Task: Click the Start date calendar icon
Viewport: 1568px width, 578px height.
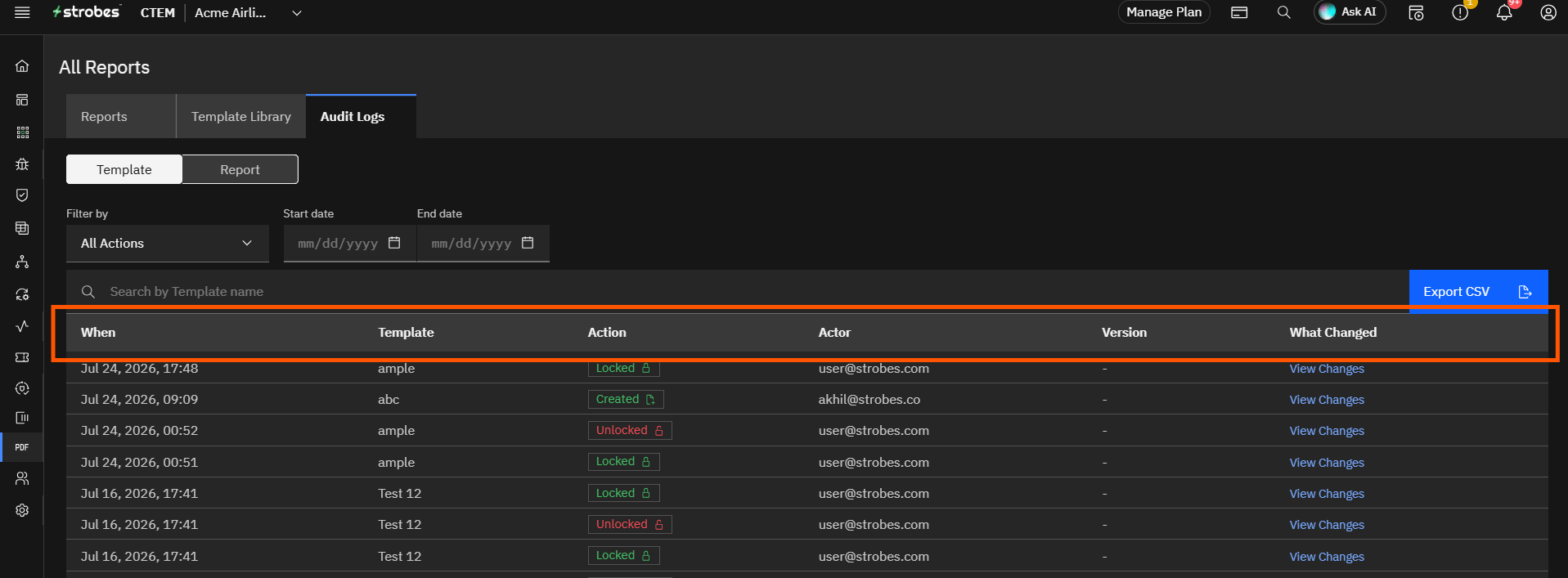Action: 394,243
